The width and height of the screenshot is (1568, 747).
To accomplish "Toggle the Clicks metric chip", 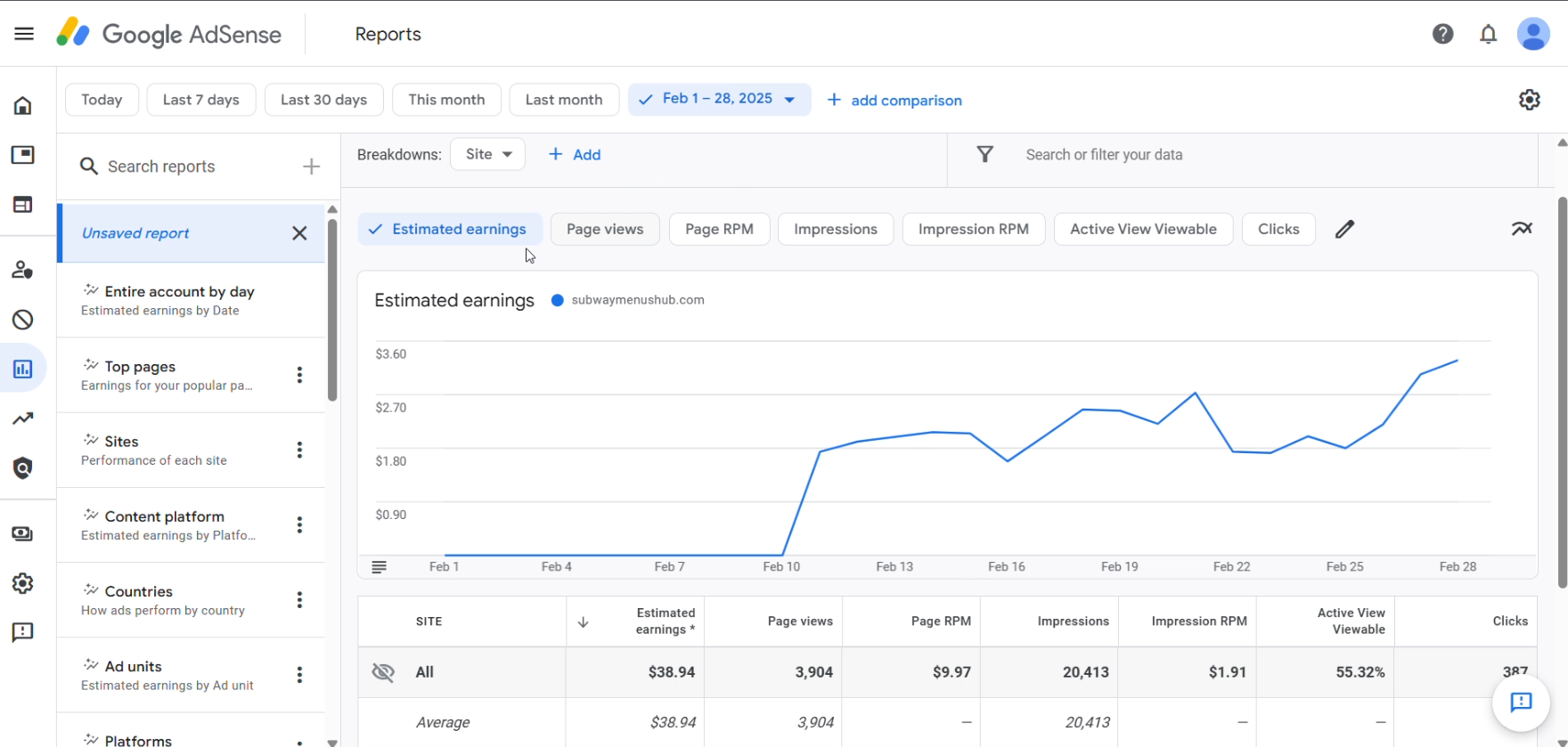I will pos(1278,230).
